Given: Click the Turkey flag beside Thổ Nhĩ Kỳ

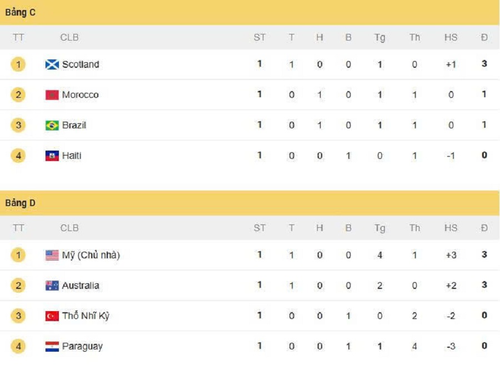Looking at the screenshot, I should tap(52, 316).
